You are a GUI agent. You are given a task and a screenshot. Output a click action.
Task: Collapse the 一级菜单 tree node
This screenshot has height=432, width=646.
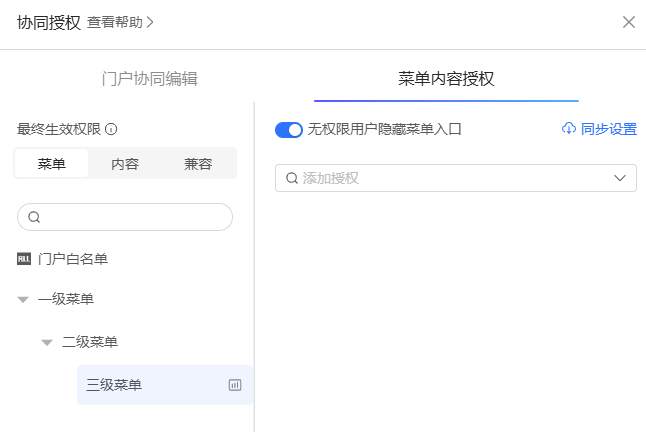point(23,299)
